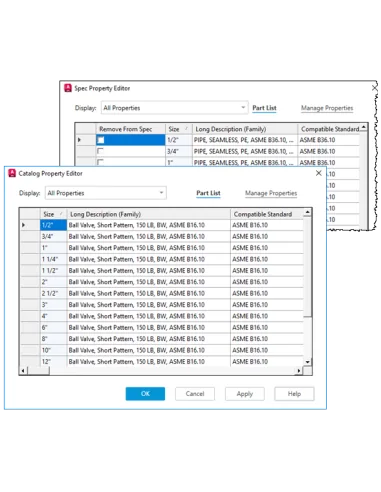Image resolution: width=381 pixels, height=492 pixels.
Task: Select the 1/2" size cell in catalog
Action: (x=53, y=225)
